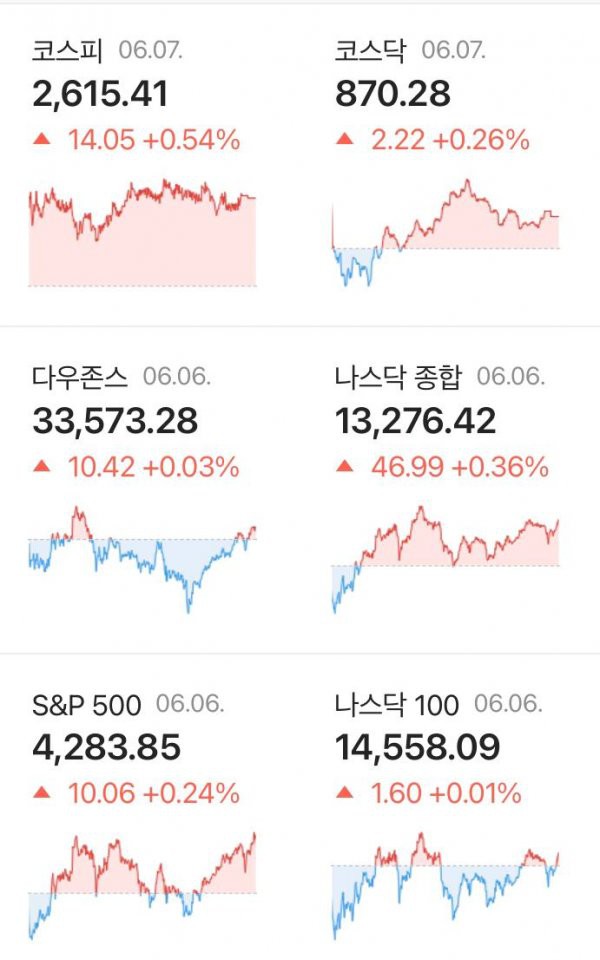This screenshot has height=960, width=600.
Task: Select the 다우존스 index title
Action: (80, 377)
